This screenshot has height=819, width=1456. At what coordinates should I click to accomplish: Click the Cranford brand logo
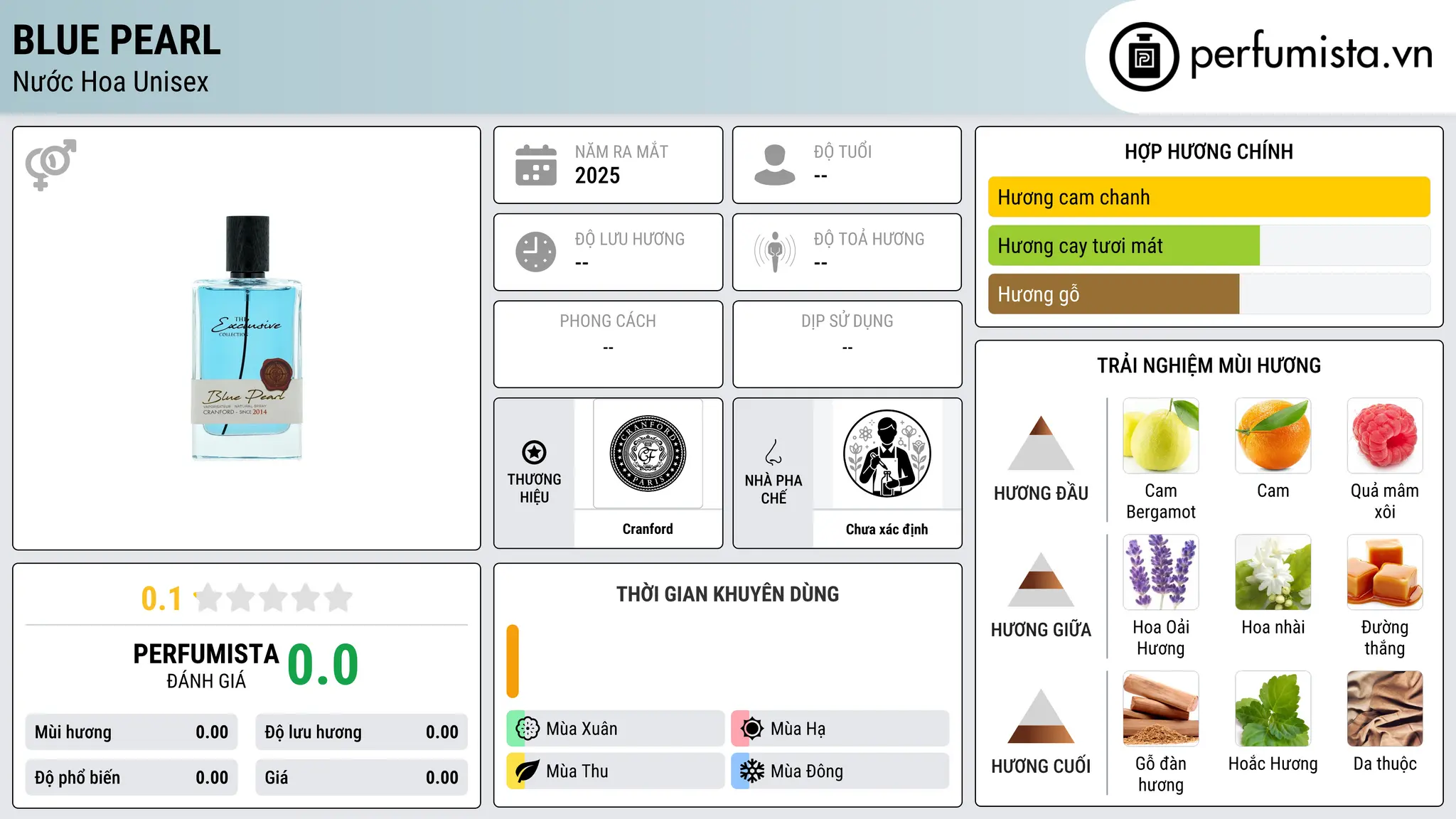[x=648, y=454]
